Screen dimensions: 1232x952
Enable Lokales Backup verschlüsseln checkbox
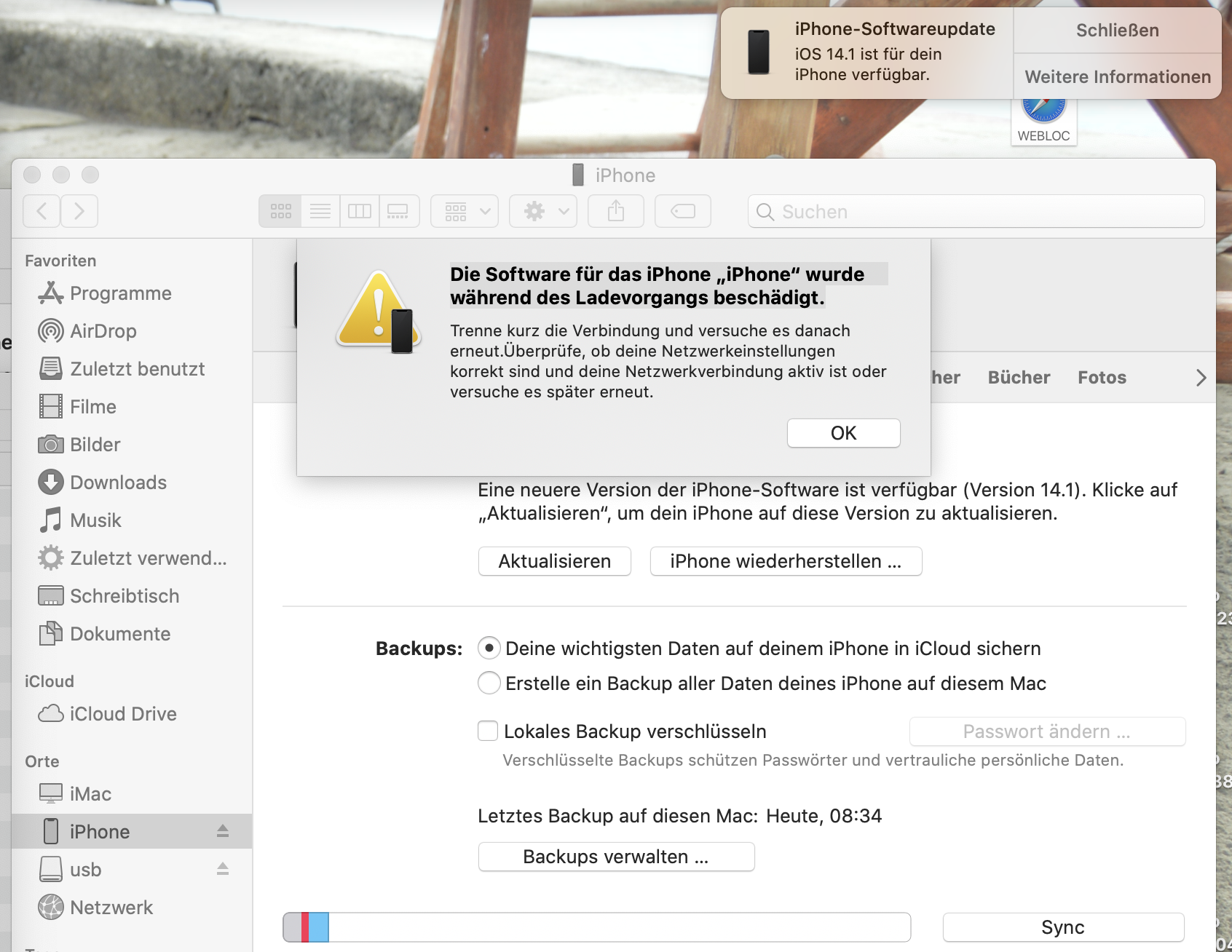tap(488, 731)
